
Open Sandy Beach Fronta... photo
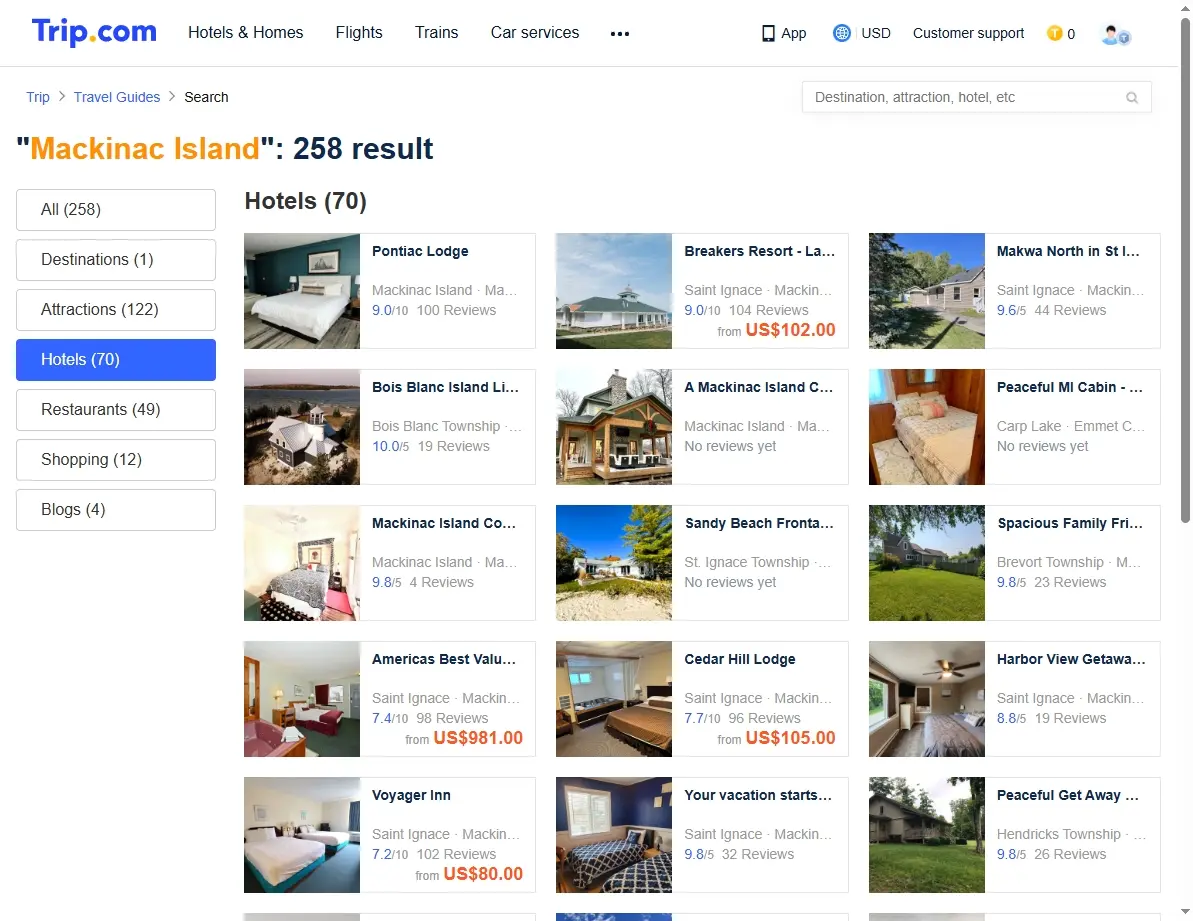tap(614, 564)
